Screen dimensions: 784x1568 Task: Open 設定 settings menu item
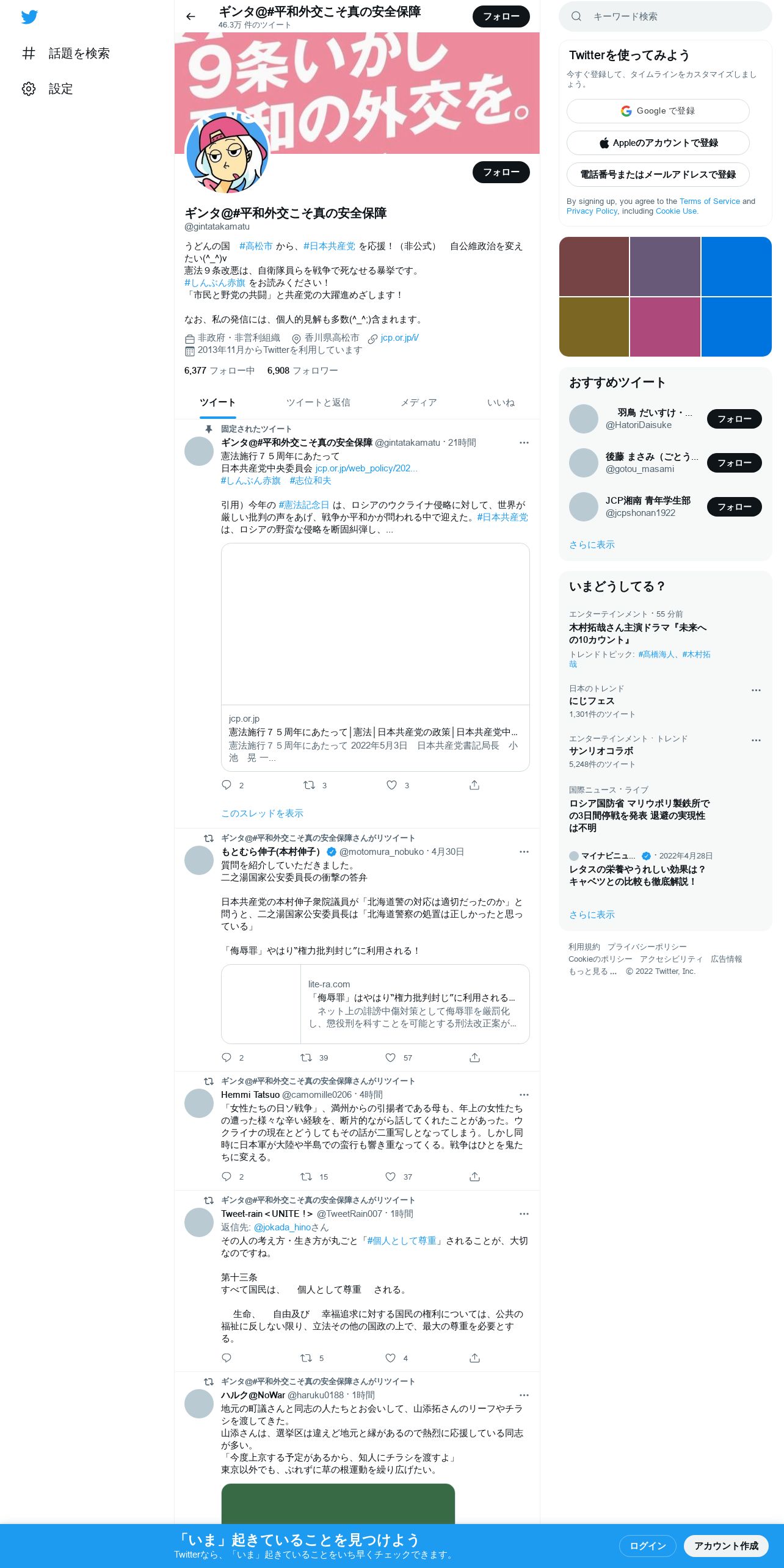tap(48, 89)
